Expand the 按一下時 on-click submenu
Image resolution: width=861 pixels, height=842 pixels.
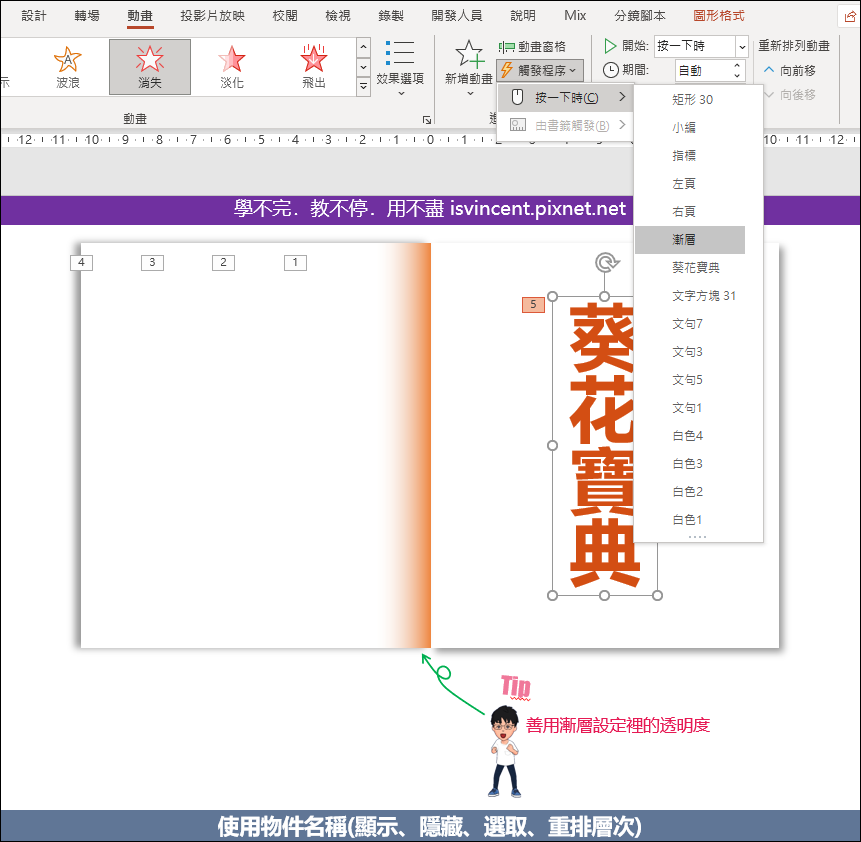tap(566, 98)
